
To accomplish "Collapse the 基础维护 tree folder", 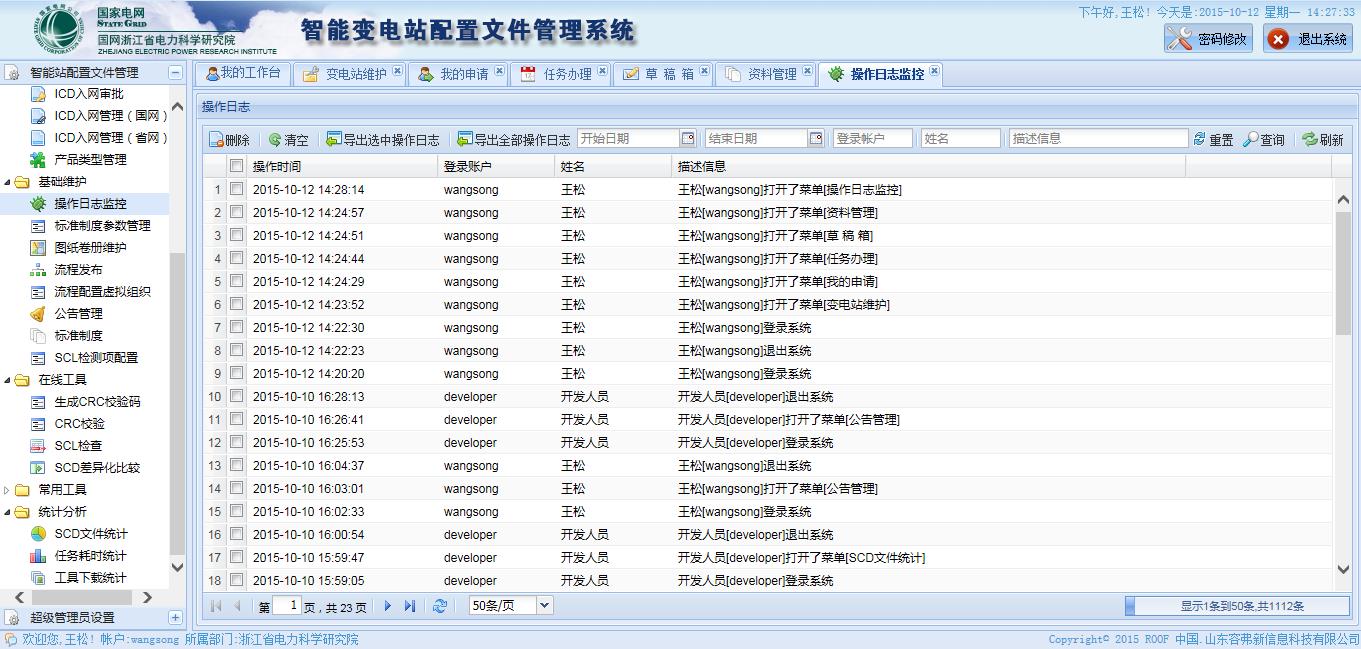I will [9, 182].
